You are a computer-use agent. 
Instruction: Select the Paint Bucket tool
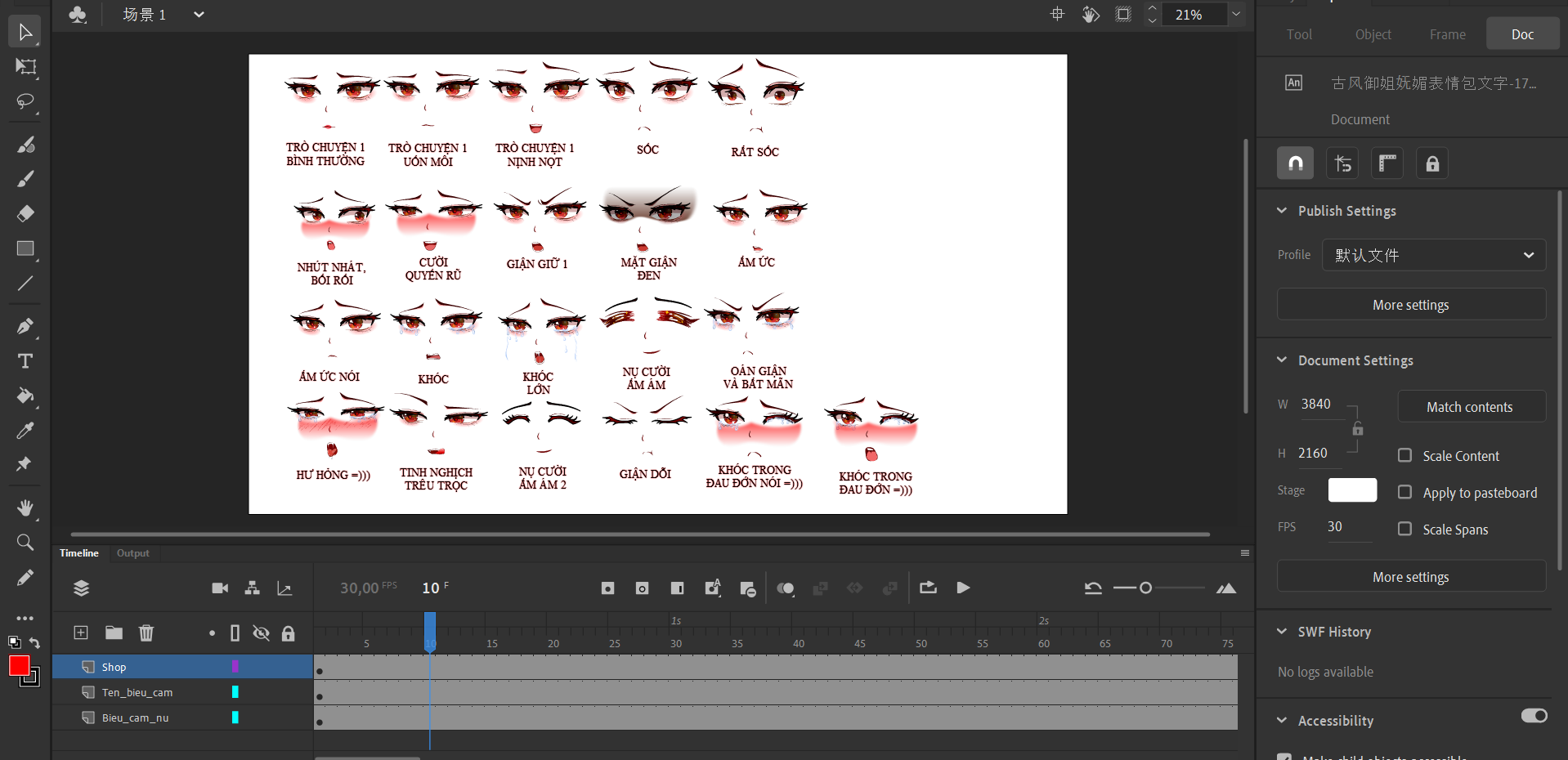tap(25, 396)
